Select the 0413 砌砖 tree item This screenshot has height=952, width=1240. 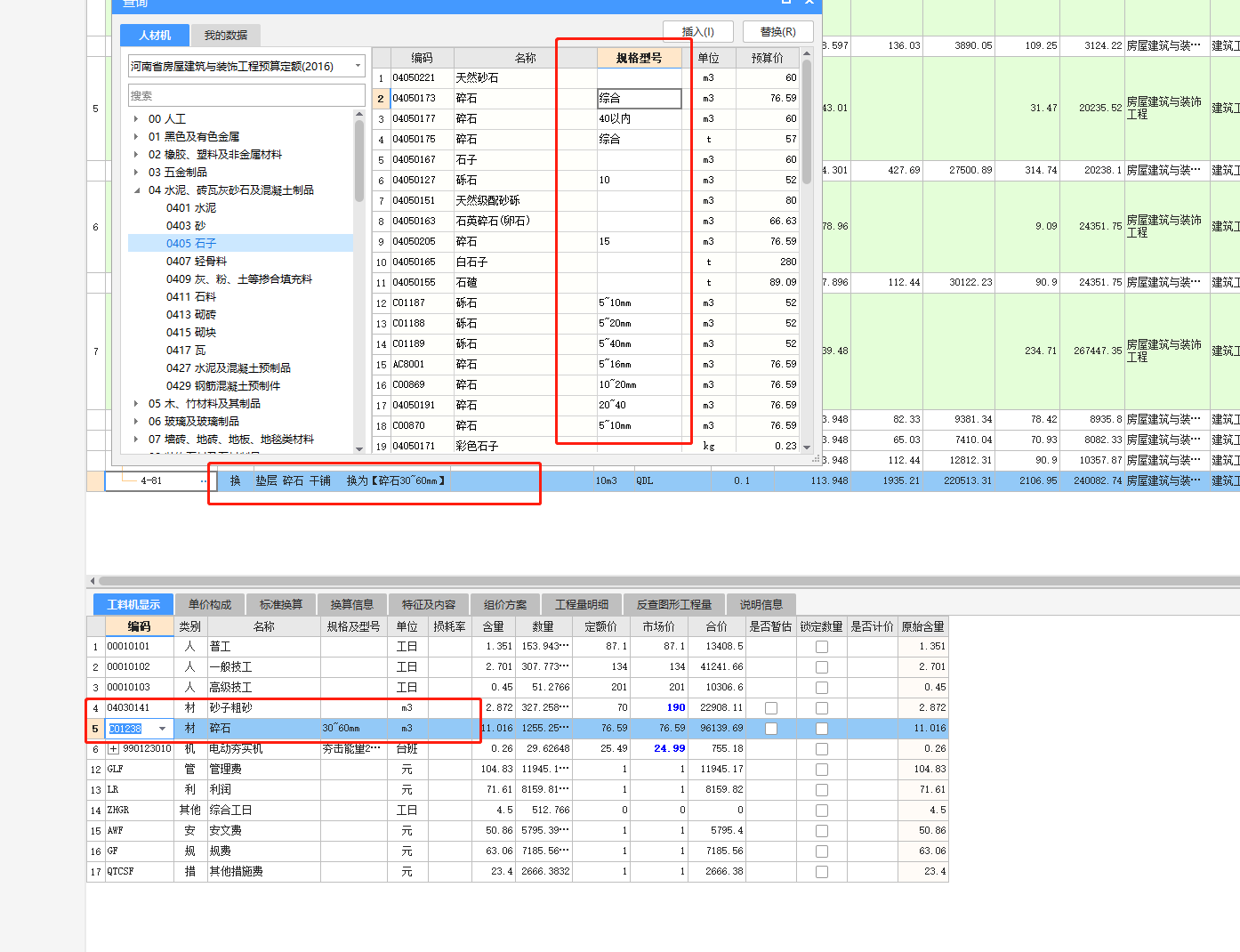click(x=191, y=315)
